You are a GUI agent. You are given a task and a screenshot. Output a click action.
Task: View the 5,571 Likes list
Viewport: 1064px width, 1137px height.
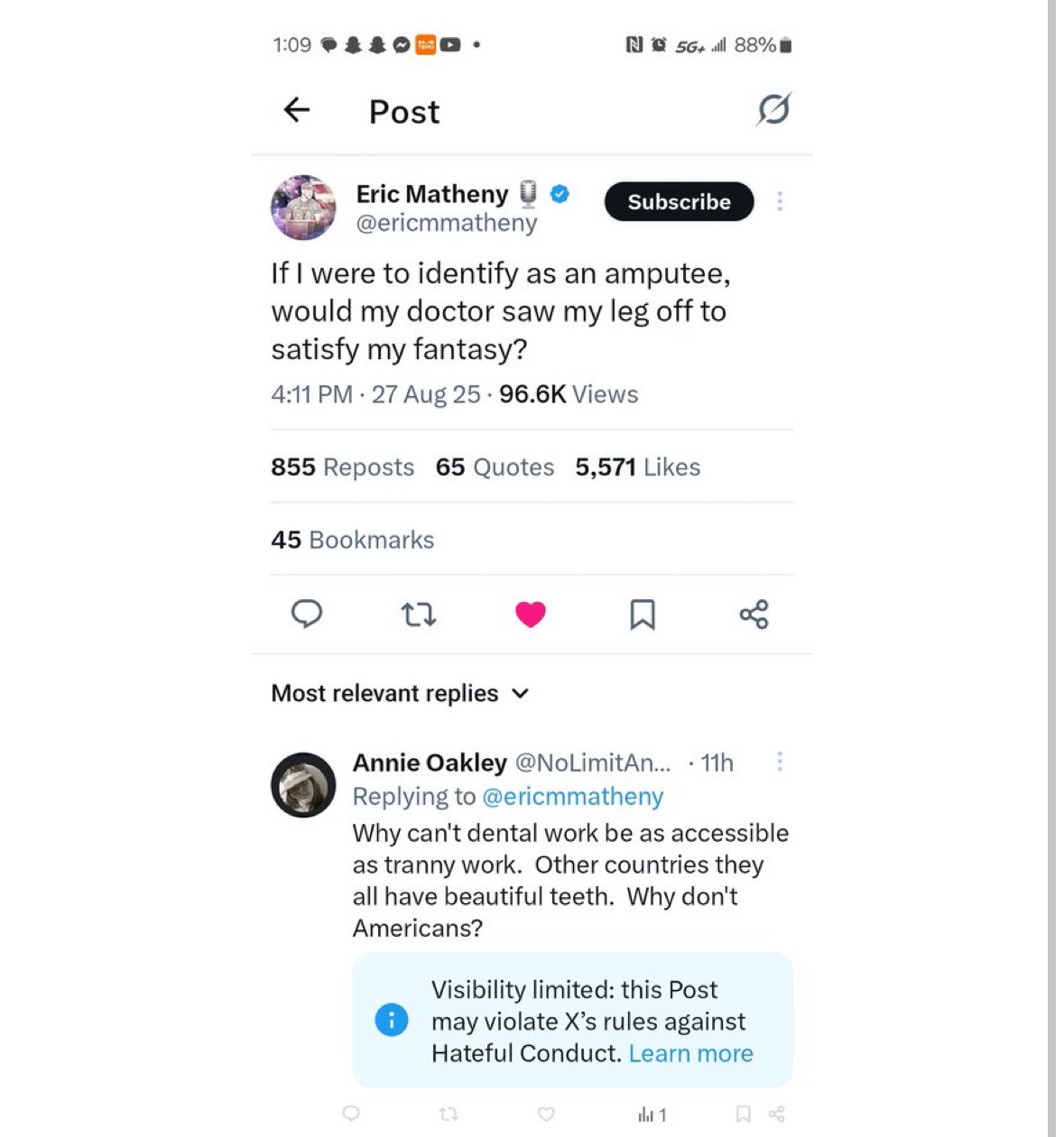tap(637, 467)
